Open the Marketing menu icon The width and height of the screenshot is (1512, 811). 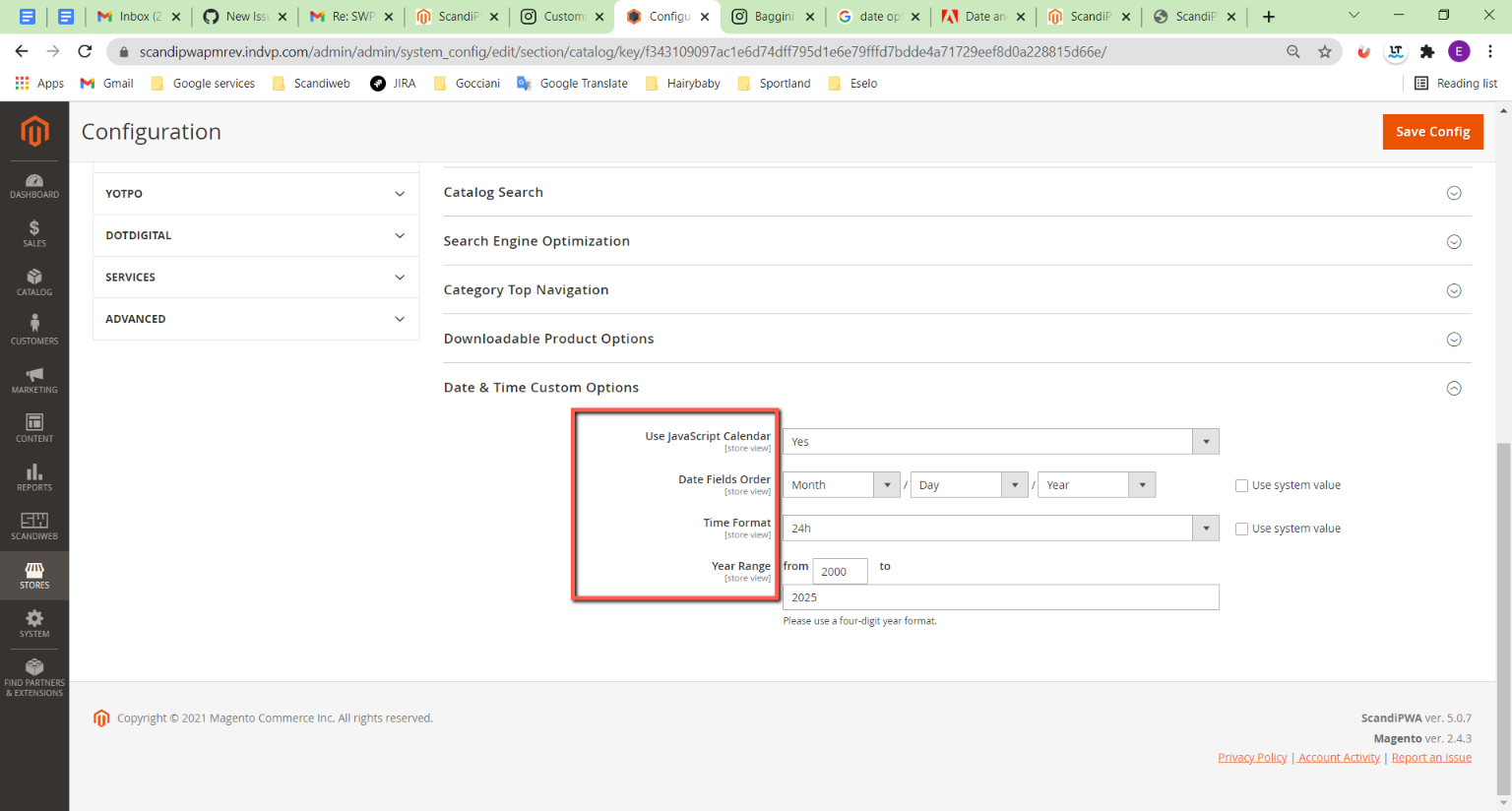tap(34, 381)
